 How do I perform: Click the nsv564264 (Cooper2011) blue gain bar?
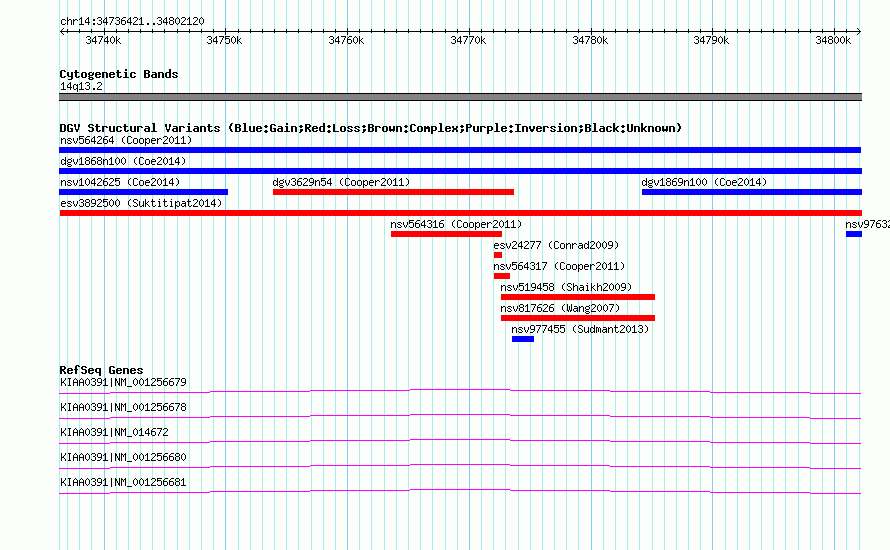[x=460, y=150]
